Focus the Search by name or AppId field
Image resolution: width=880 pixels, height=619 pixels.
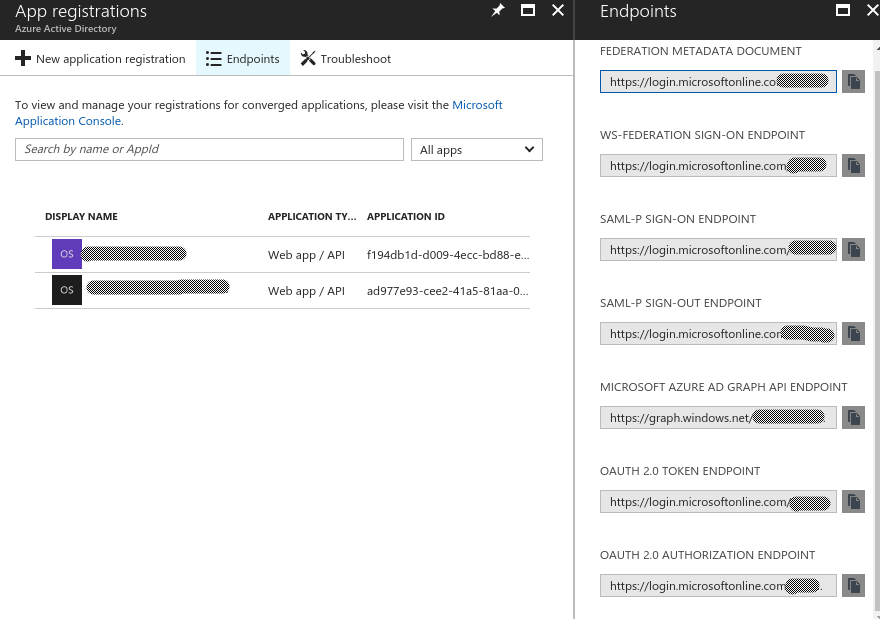point(209,149)
